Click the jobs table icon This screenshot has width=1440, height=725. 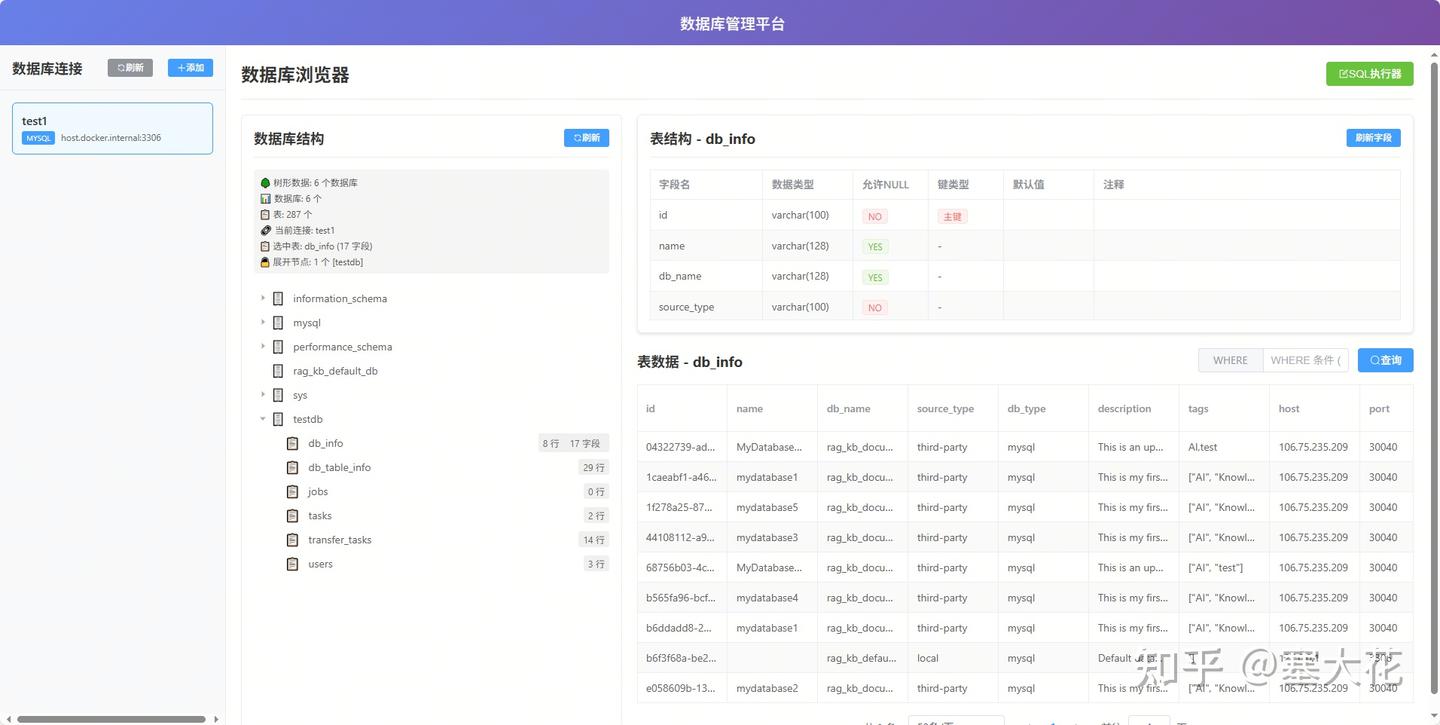click(292, 491)
